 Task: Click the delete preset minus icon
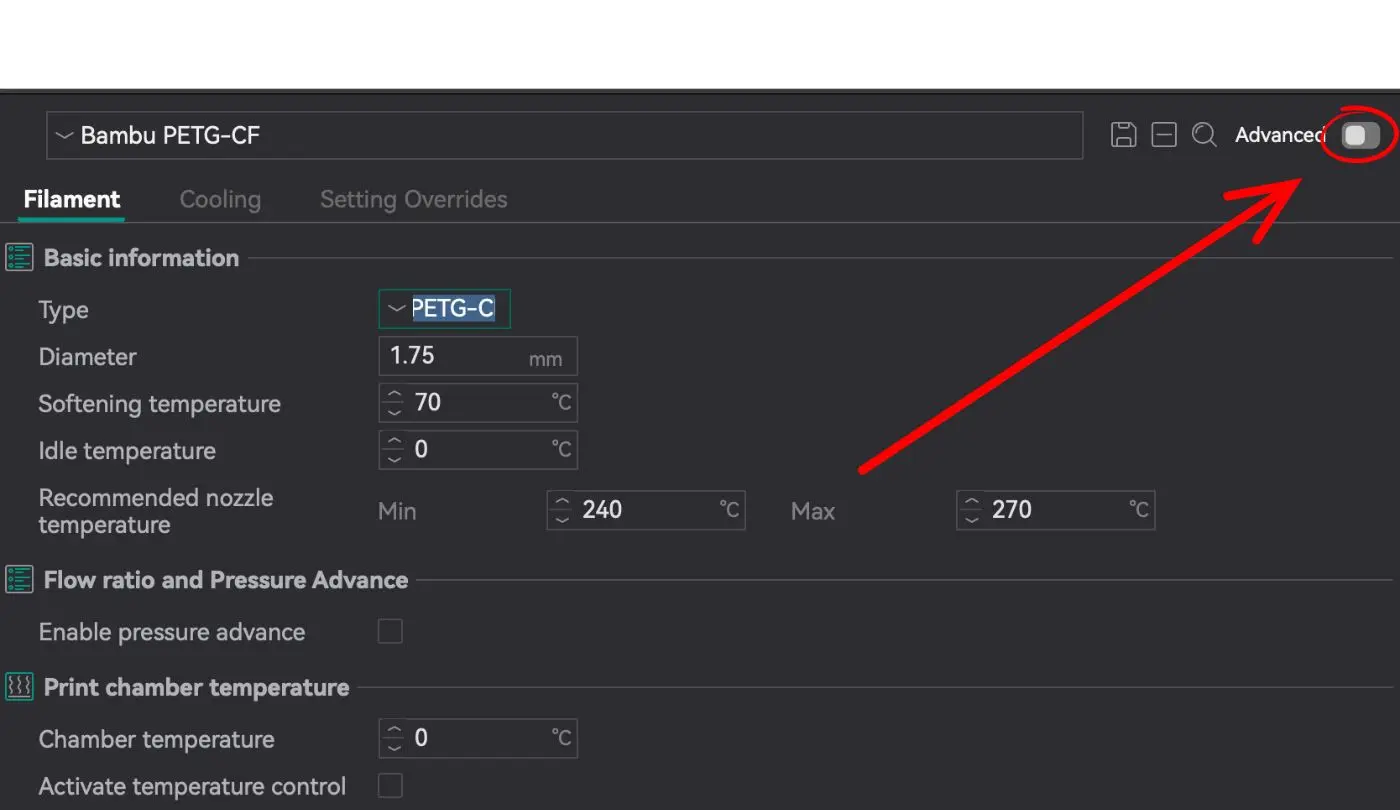coord(1164,135)
